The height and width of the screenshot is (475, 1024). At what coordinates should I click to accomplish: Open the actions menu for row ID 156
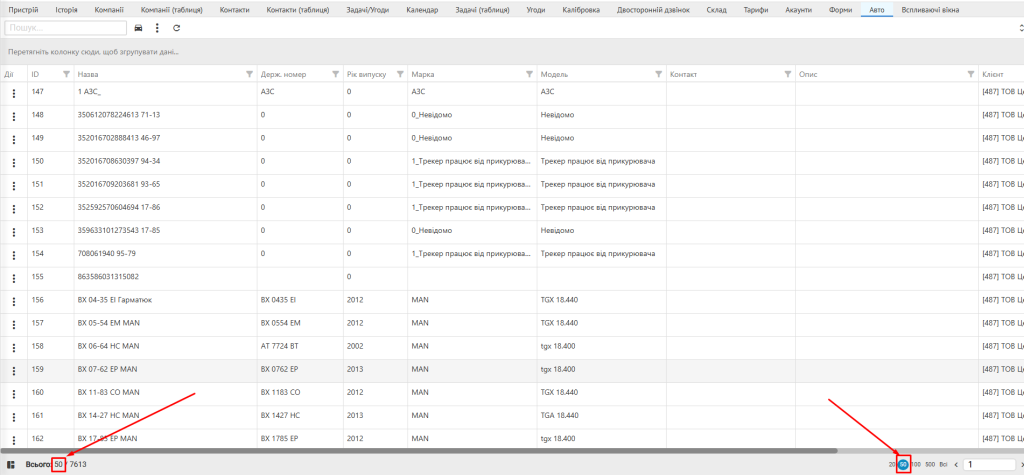point(14,302)
